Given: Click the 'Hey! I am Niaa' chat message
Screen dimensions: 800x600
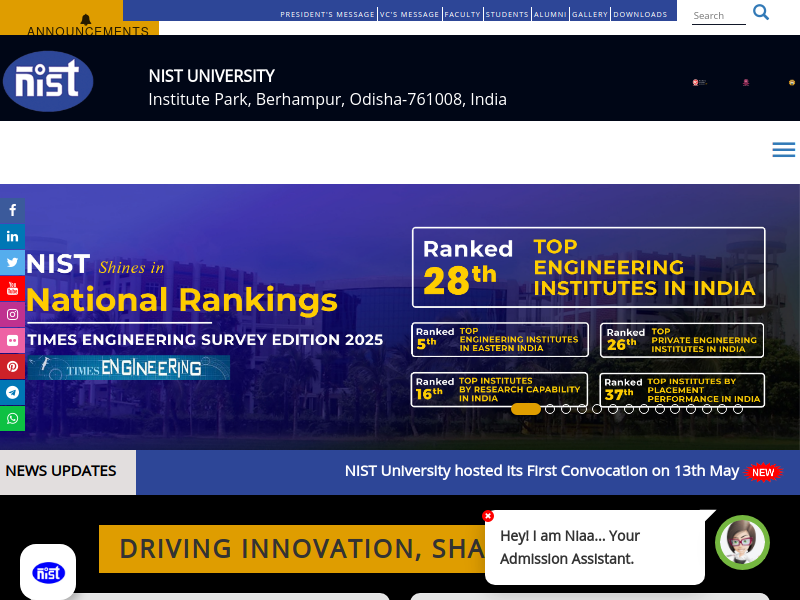Looking at the screenshot, I should point(570,547).
